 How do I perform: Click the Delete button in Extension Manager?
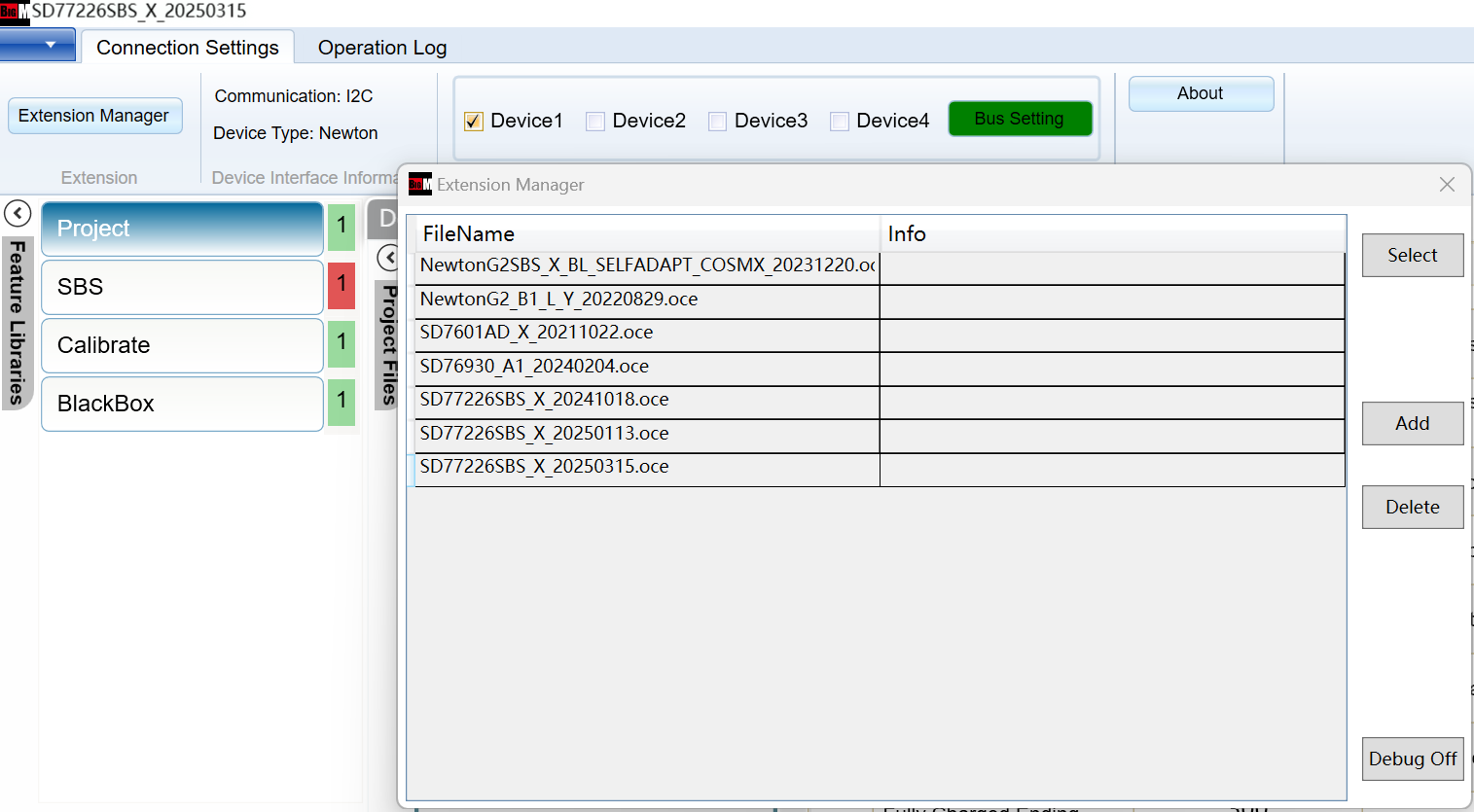point(1413,507)
